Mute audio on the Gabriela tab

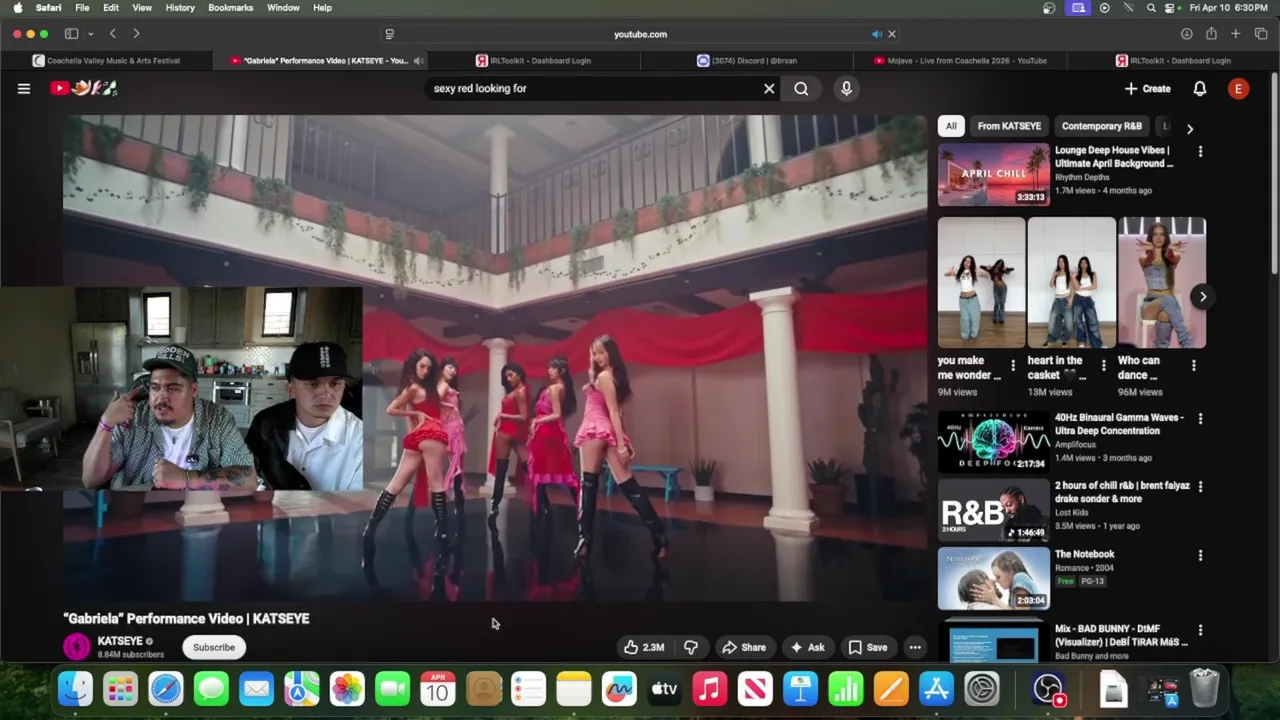pos(418,61)
